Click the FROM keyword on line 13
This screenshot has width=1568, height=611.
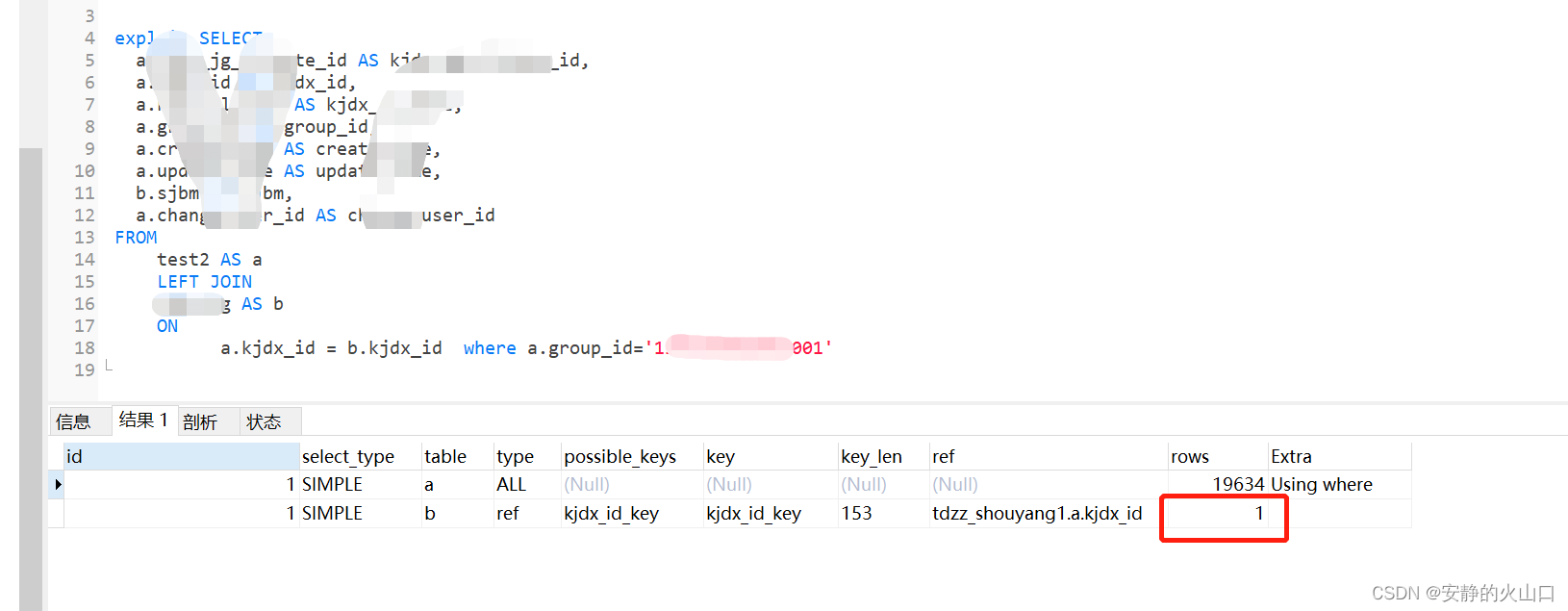coord(136,237)
